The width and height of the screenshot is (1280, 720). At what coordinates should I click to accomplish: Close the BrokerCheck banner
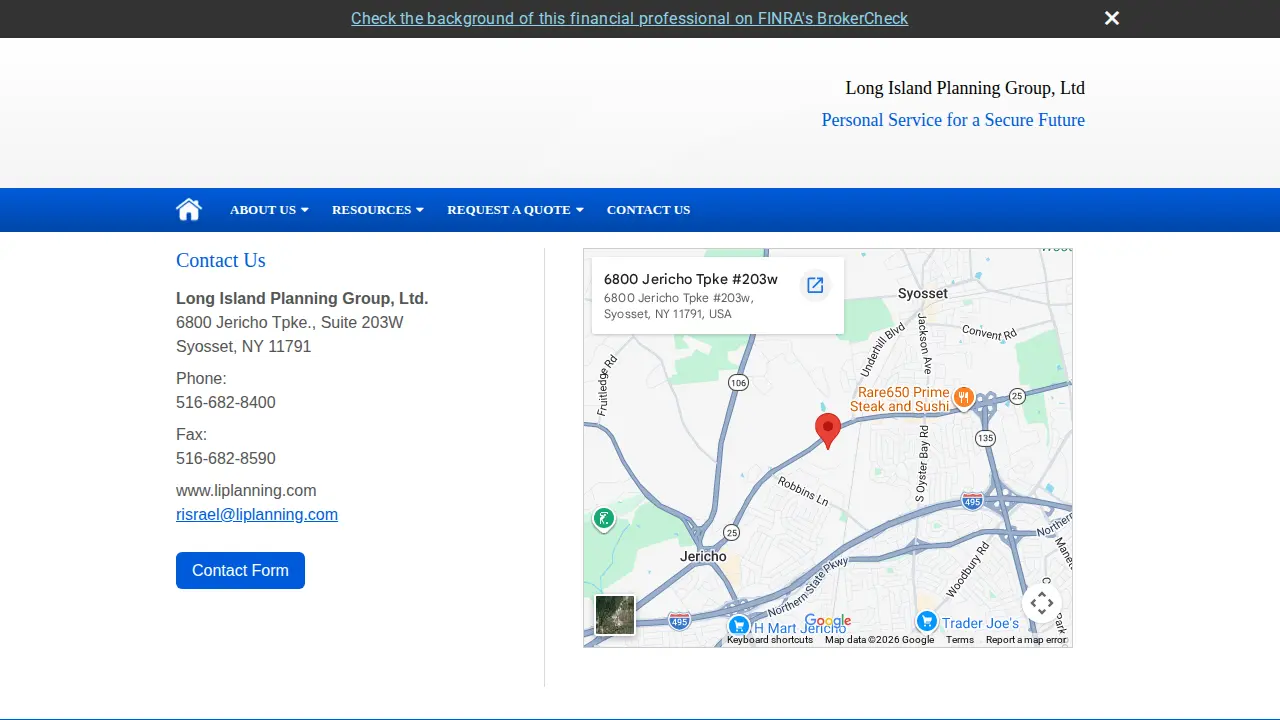click(1112, 18)
